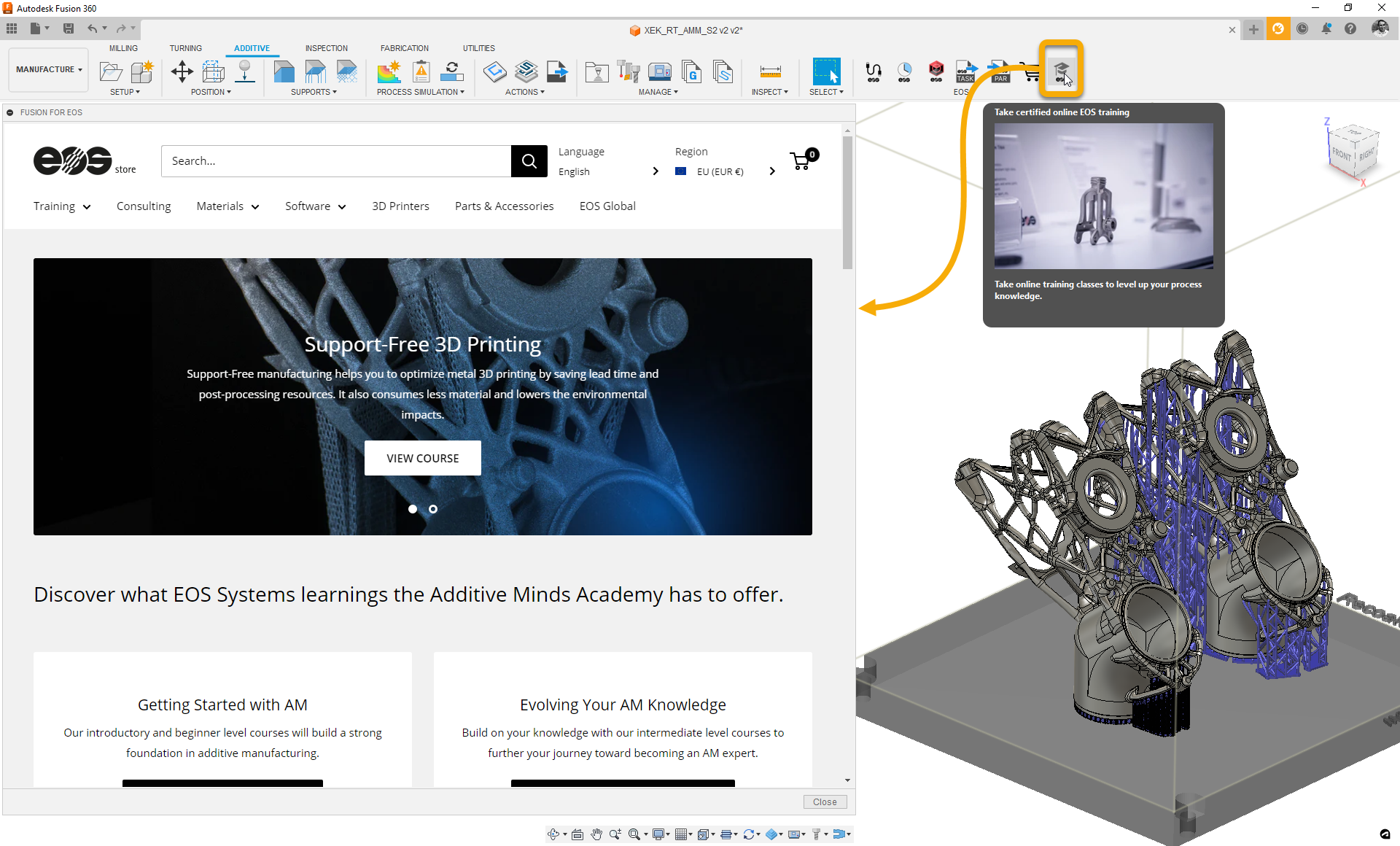Screen dimensions: 1400x846
Task: Collapse the FUSION FOR EOS panel
Action: [x=10, y=112]
